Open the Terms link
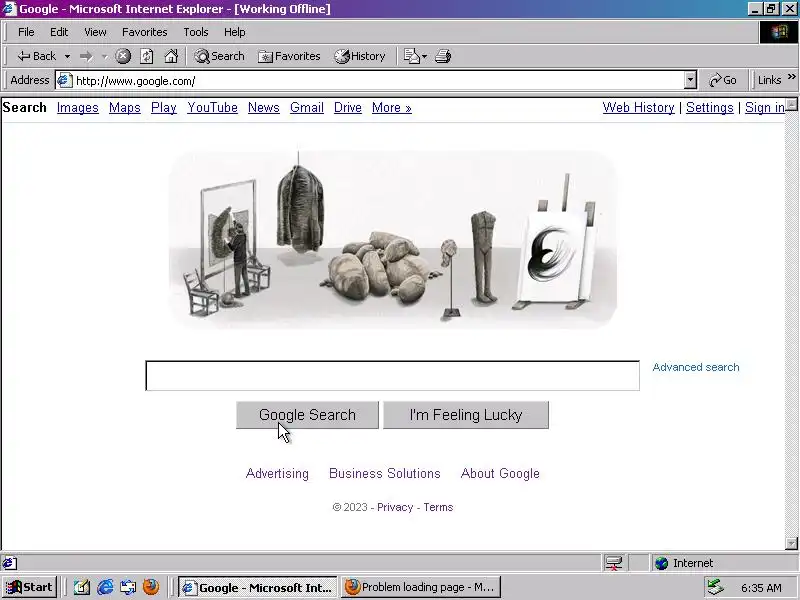The image size is (800, 600). pyautogui.click(x=438, y=507)
